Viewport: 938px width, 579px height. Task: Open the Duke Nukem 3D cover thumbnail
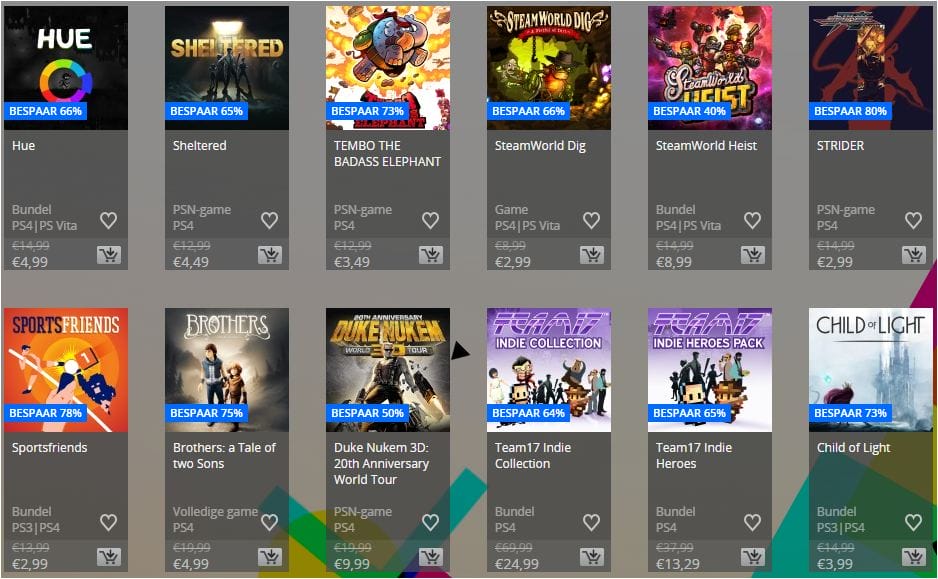point(388,370)
